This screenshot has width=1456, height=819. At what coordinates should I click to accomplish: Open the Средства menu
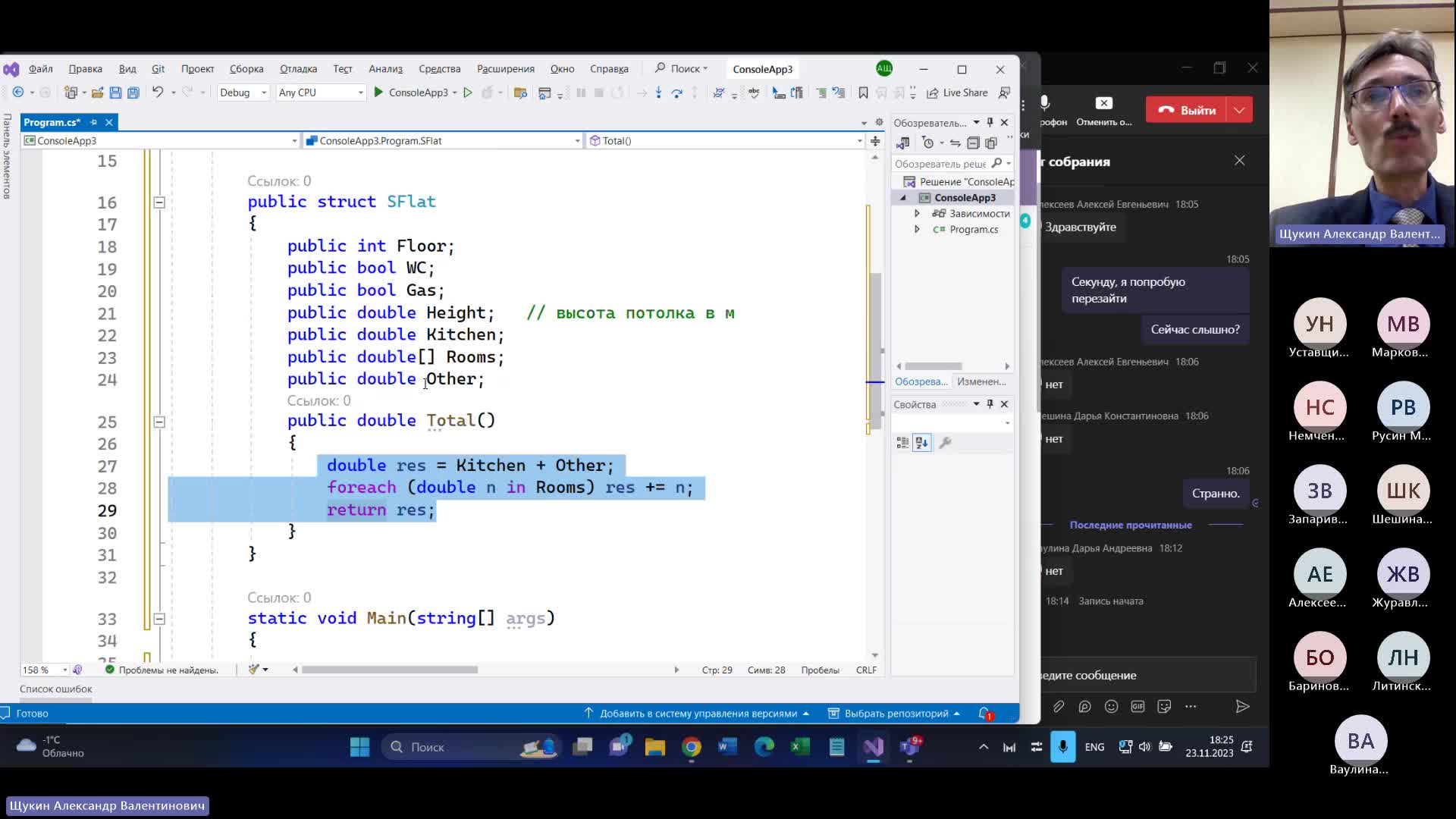click(439, 68)
